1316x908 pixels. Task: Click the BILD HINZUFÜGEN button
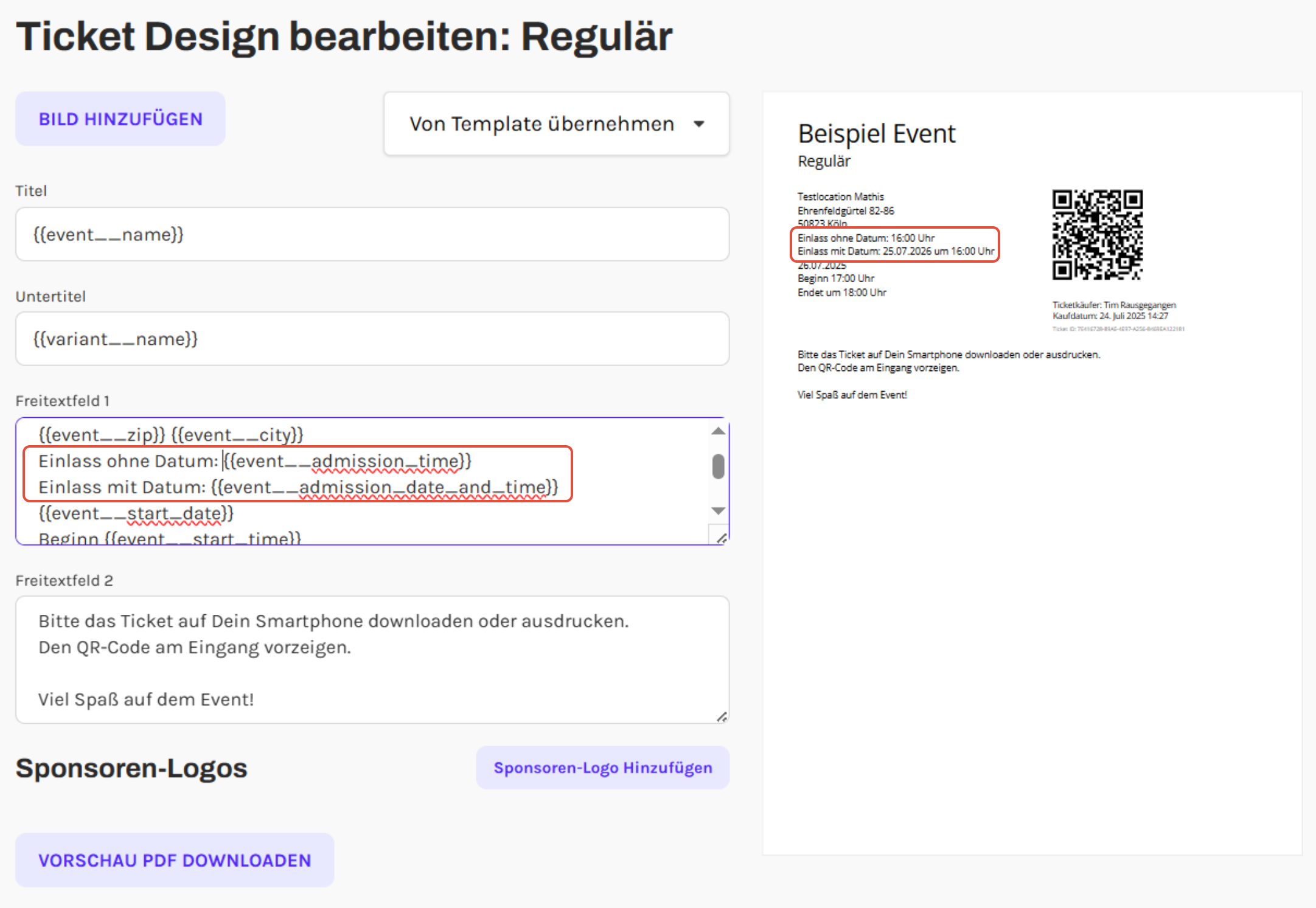[120, 119]
